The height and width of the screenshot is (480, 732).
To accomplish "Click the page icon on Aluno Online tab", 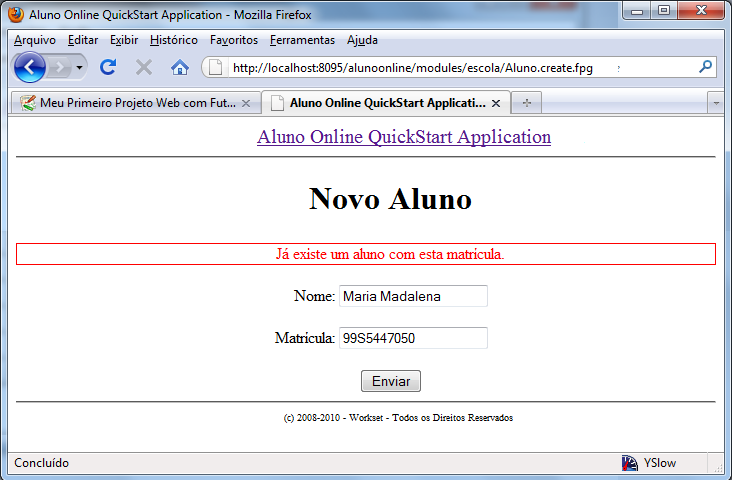I will pos(277,103).
